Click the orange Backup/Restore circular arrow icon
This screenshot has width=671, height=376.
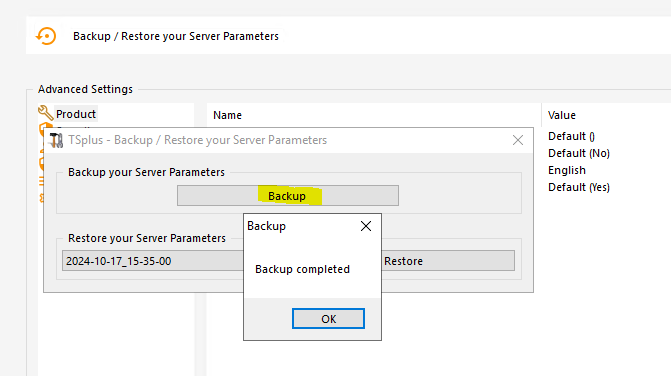pyautogui.click(x=46, y=36)
